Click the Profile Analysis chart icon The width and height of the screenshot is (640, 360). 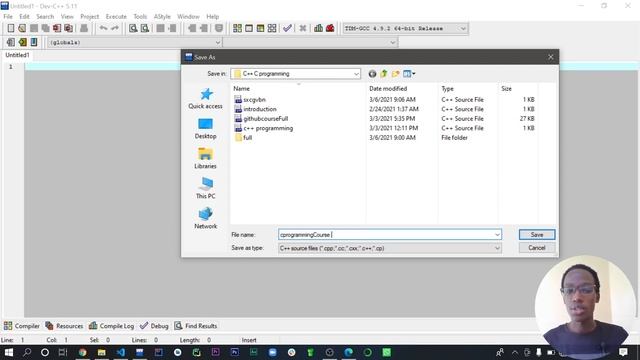coord(318,28)
